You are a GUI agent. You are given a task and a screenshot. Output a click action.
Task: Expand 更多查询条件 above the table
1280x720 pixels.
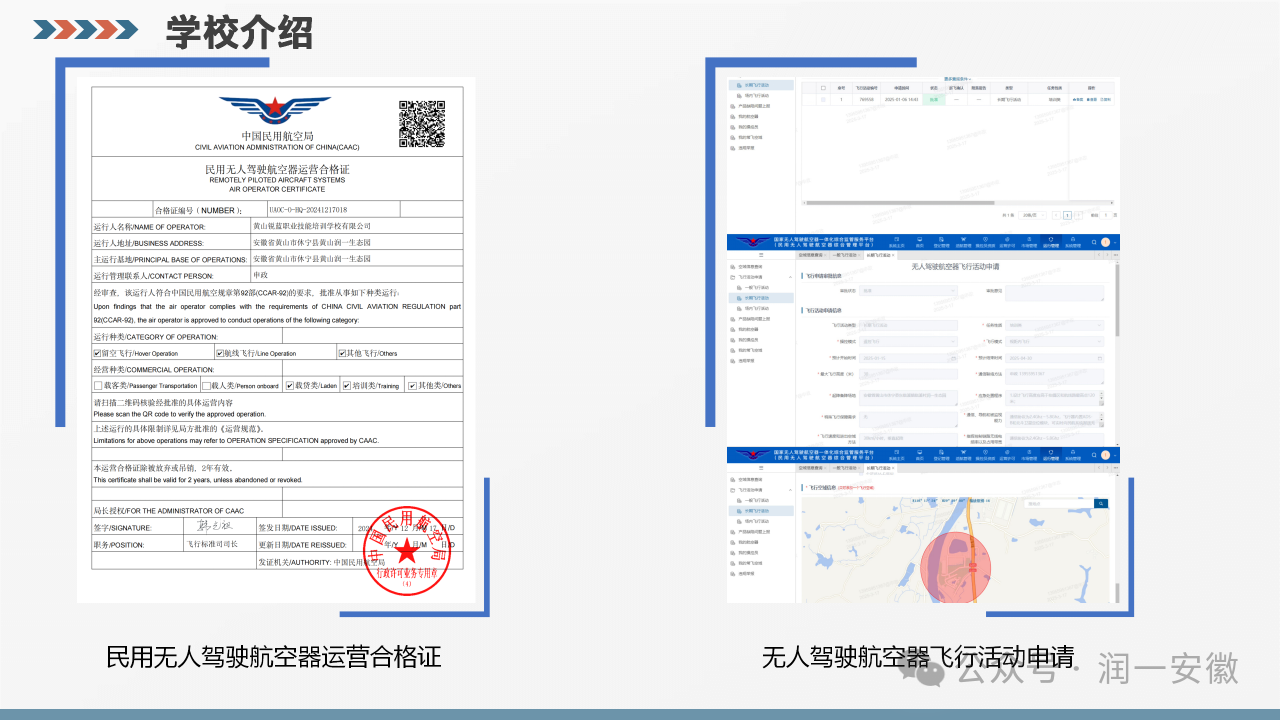pos(957,78)
